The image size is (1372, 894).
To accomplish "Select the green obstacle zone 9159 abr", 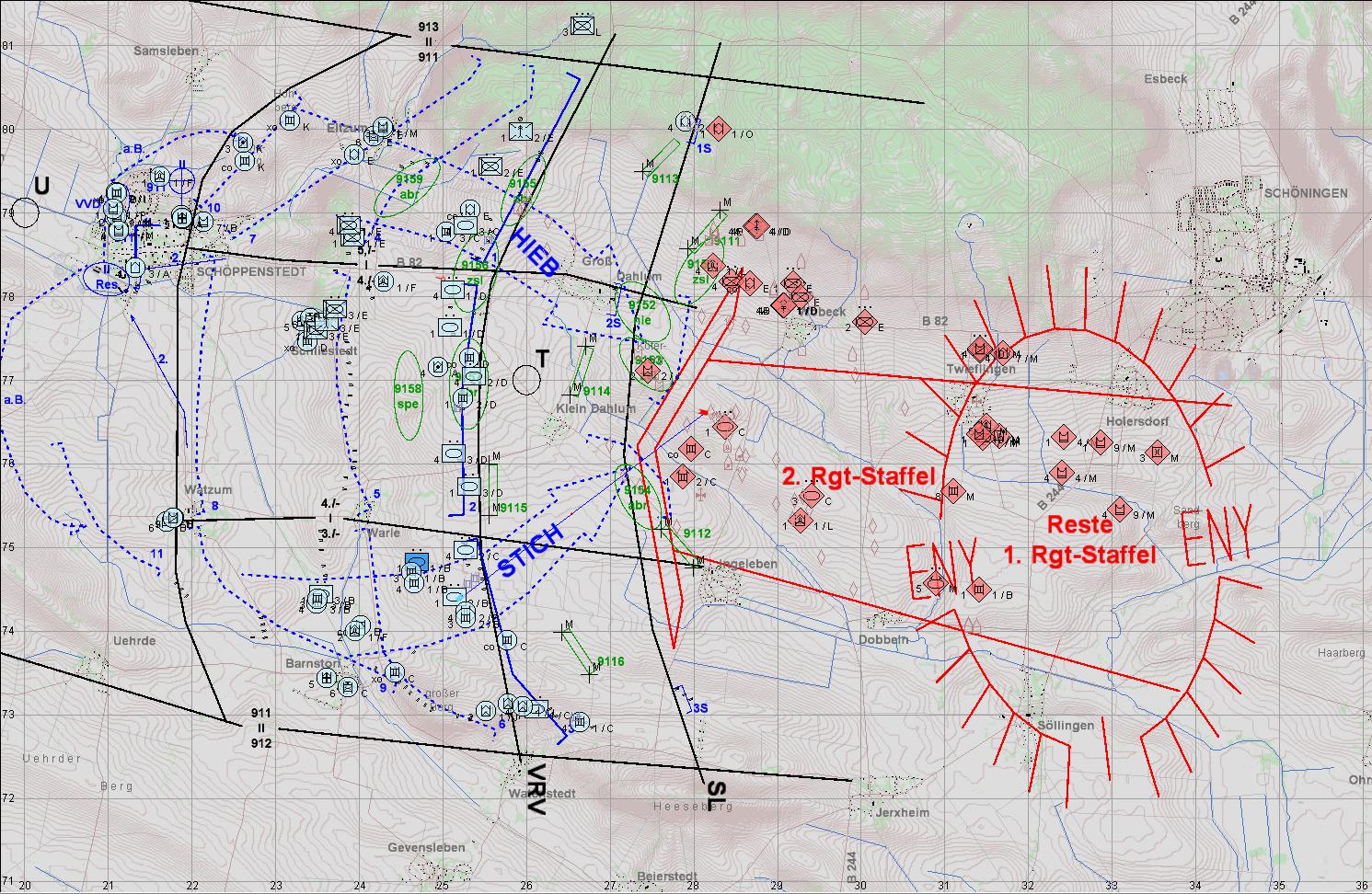I will [408, 187].
